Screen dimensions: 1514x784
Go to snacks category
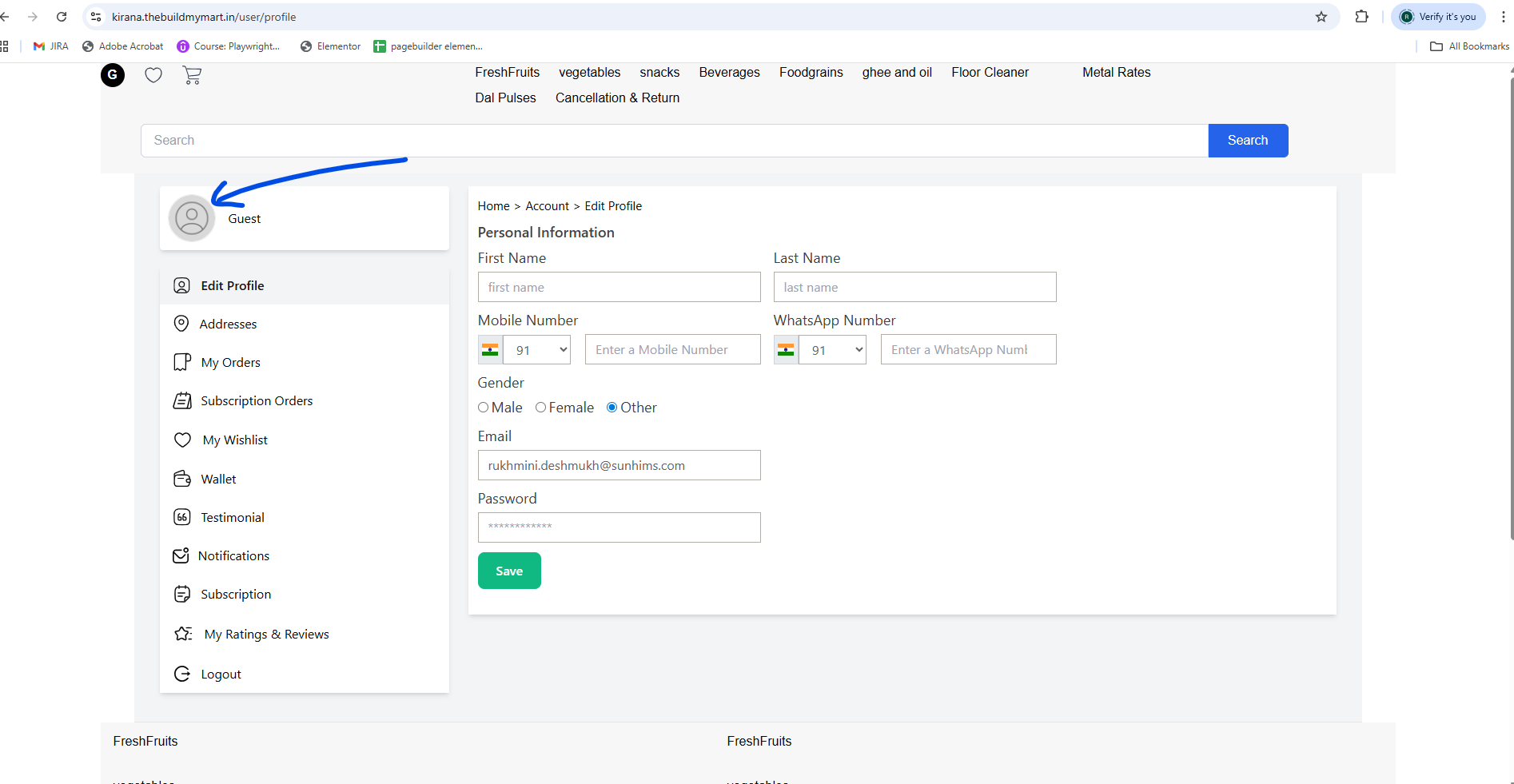point(659,72)
